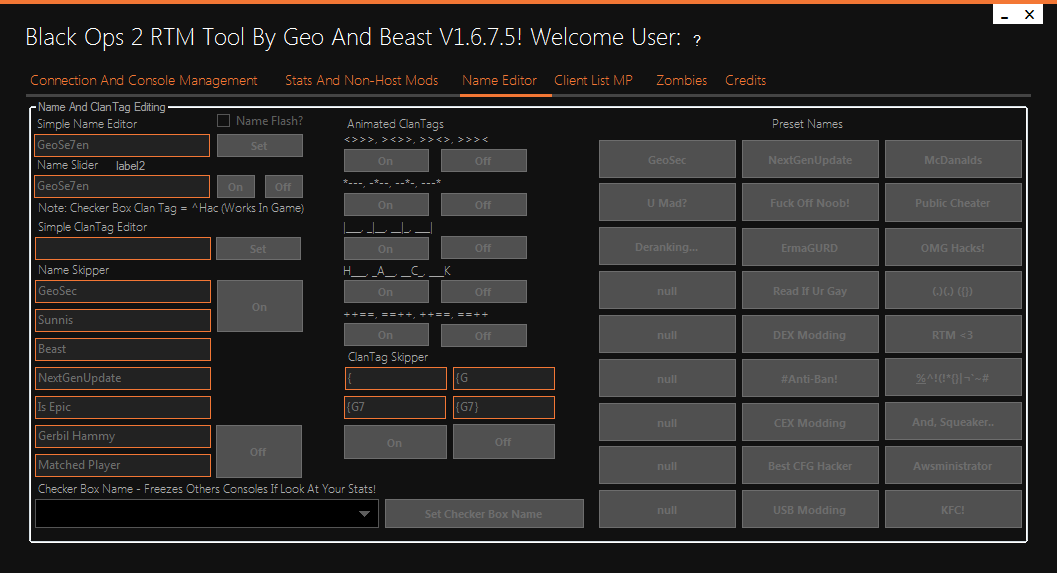Click the Name Slider text field
Screen dimensions: 1057x573
(122, 186)
